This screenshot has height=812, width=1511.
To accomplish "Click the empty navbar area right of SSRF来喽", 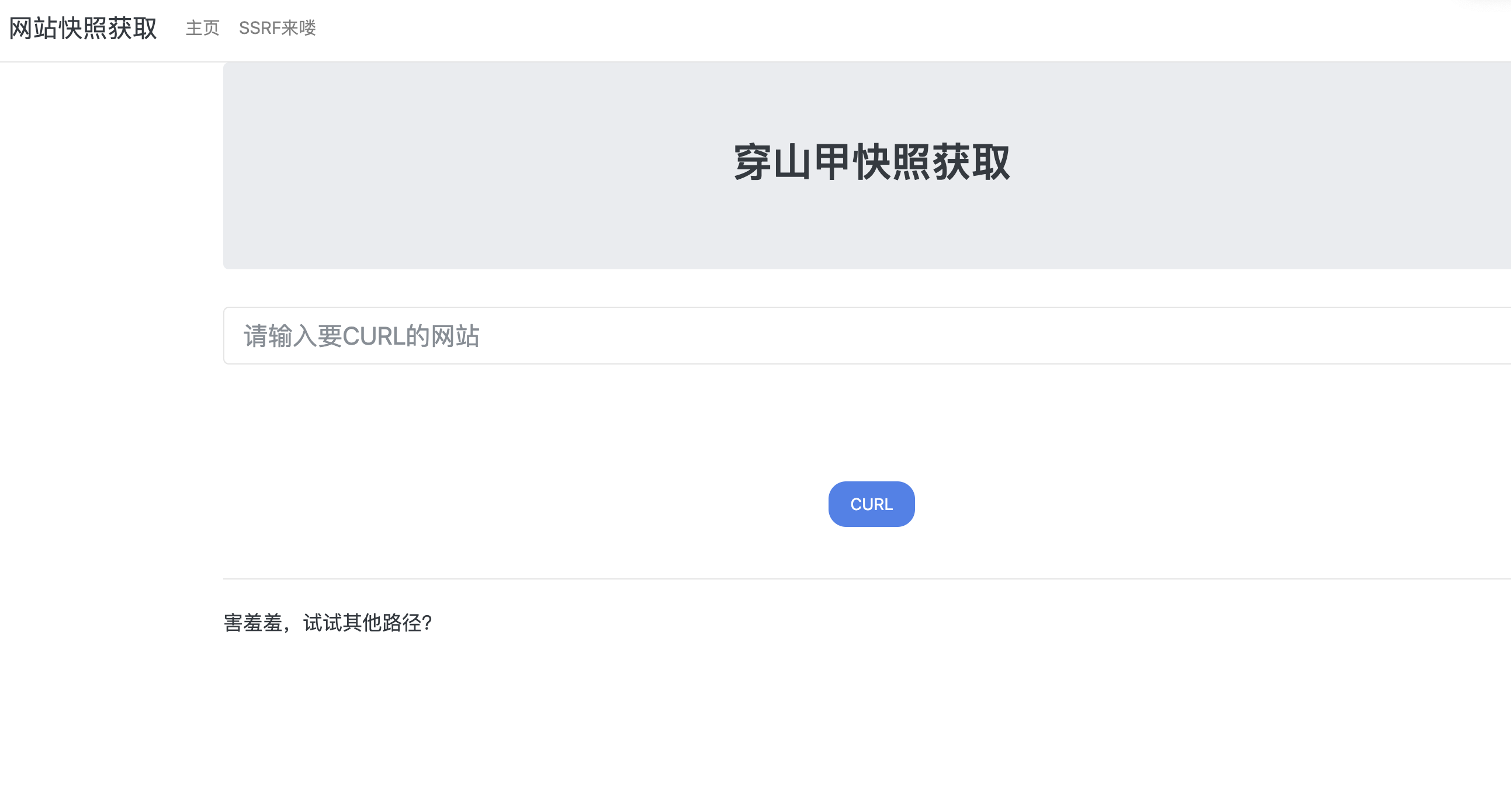I will 880,28.
